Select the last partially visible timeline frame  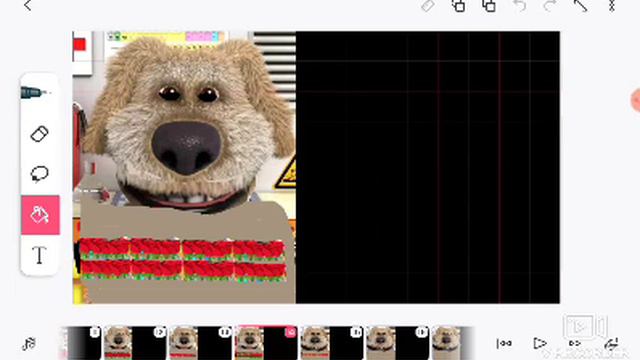[x=452, y=343]
